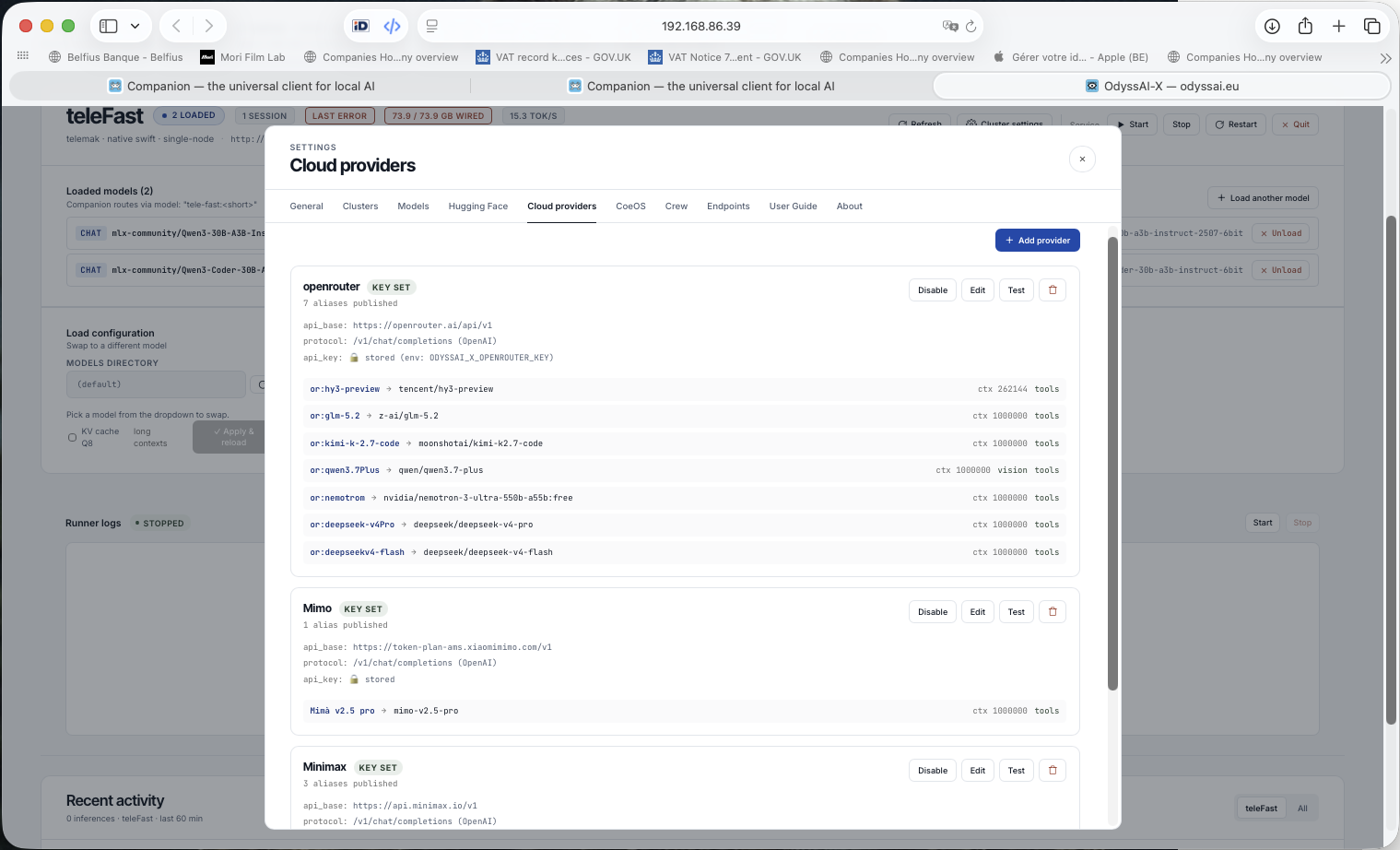Image resolution: width=1400 pixels, height=850 pixels.
Task: Go forward with Safari's forward arrow
Action: coord(209,26)
